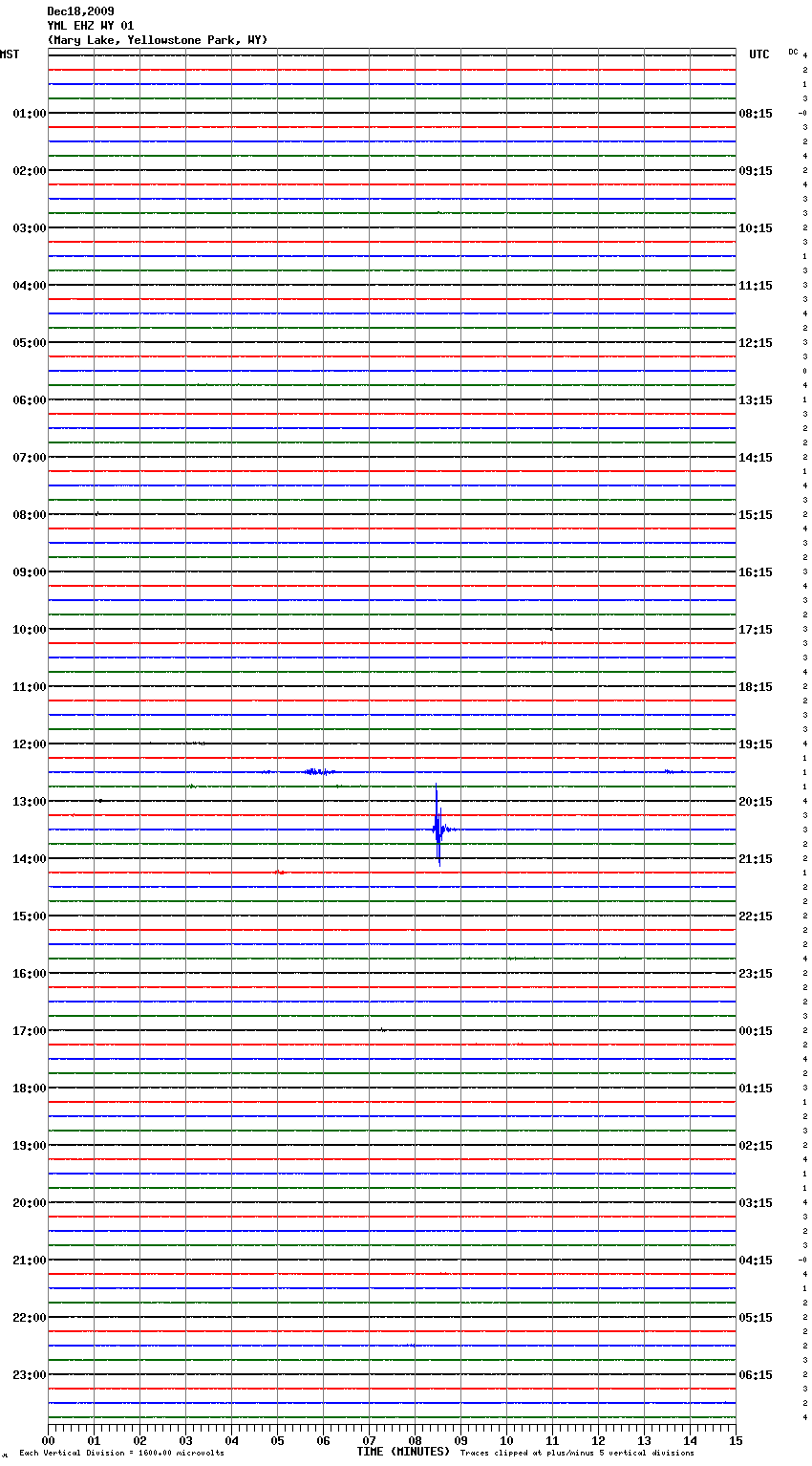
Task: Click the UTC column header
Action: [x=759, y=54]
